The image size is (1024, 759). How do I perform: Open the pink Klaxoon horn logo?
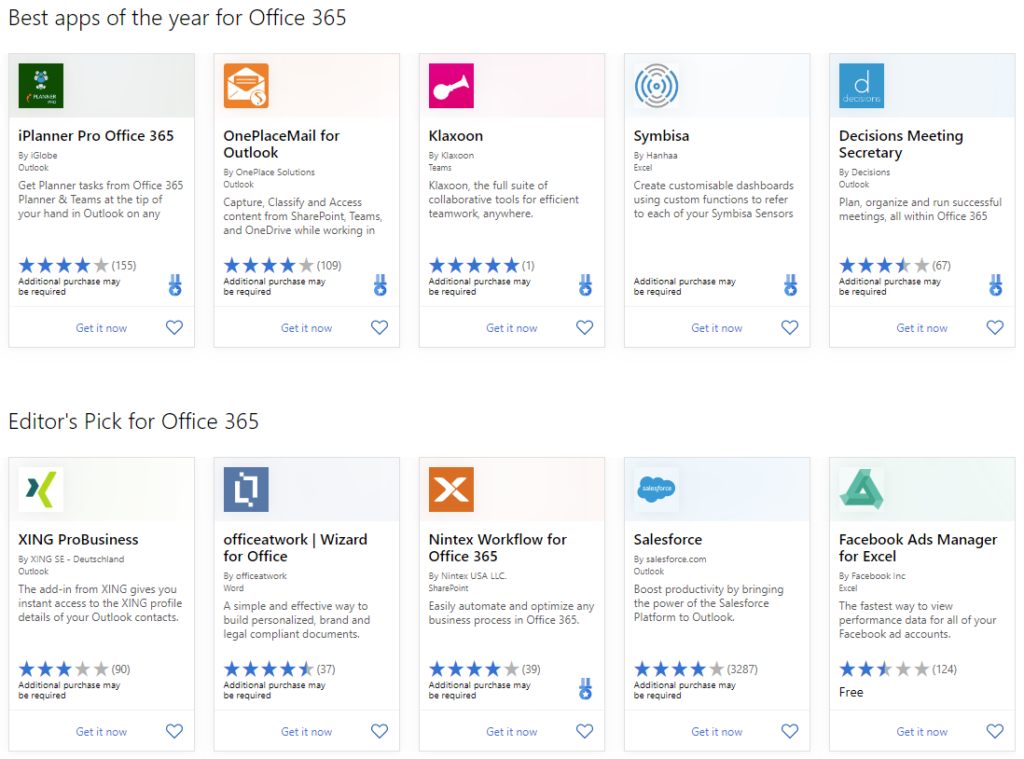tap(451, 86)
